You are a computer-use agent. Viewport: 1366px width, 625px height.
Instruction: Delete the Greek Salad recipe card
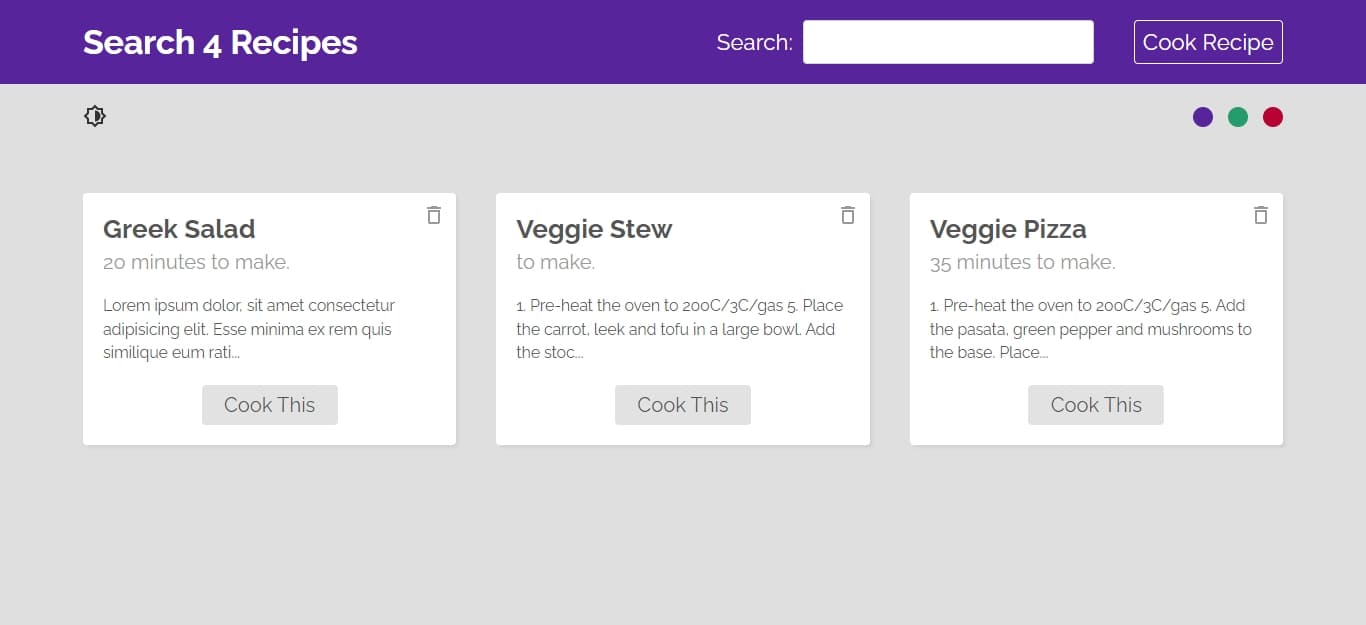[434, 215]
